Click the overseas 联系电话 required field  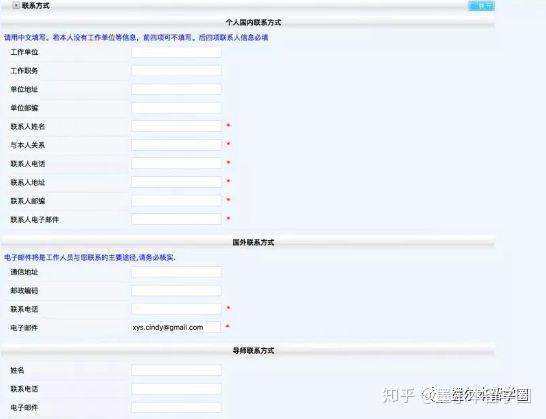click(176, 309)
